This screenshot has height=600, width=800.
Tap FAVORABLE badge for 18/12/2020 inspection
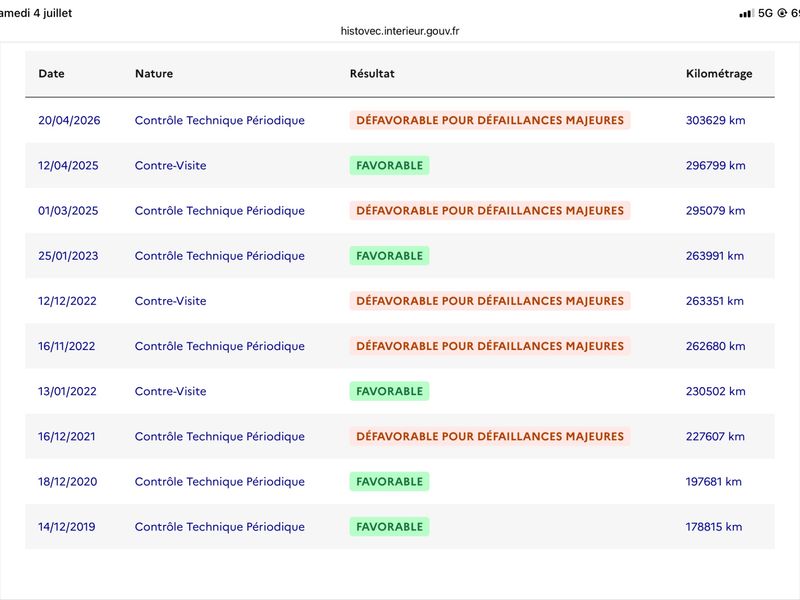tap(389, 482)
